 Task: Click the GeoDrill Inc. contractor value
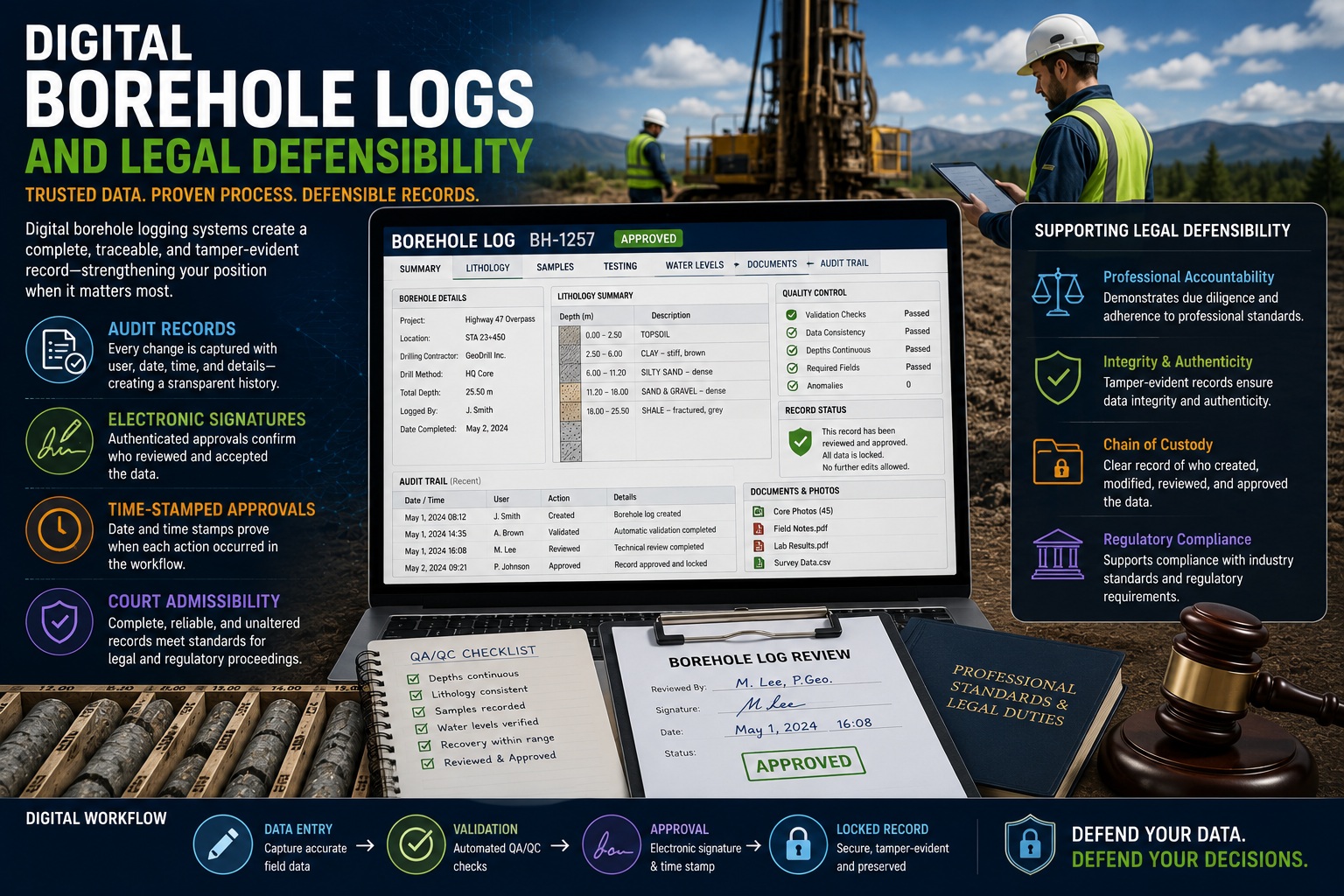tap(485, 355)
